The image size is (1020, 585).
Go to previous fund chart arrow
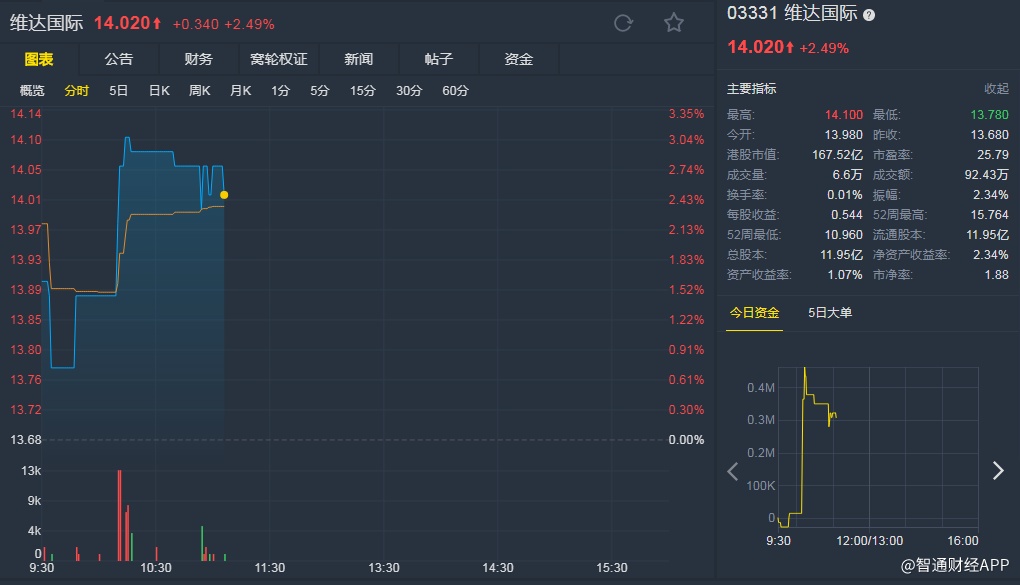[733, 471]
